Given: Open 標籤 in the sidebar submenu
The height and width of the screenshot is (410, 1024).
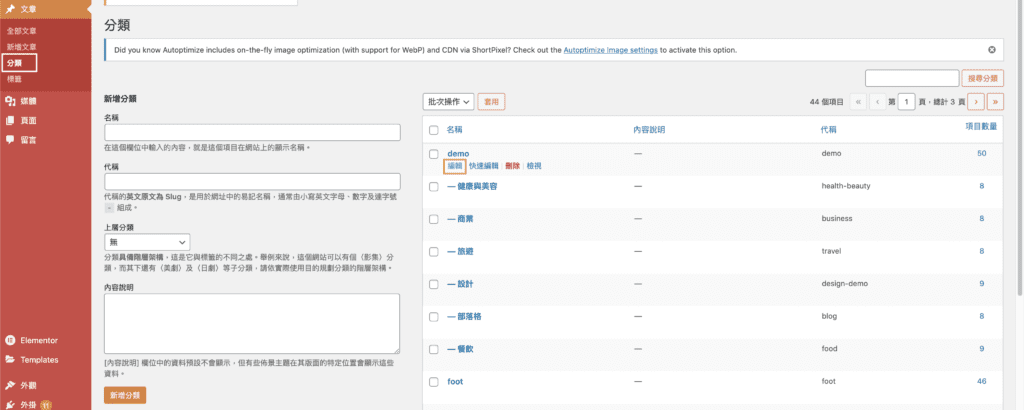Looking at the screenshot, I should coord(14,79).
